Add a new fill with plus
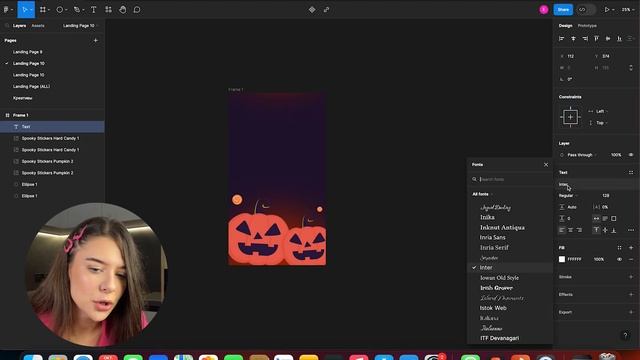Image resolution: width=640 pixels, height=360 pixels. click(x=631, y=248)
